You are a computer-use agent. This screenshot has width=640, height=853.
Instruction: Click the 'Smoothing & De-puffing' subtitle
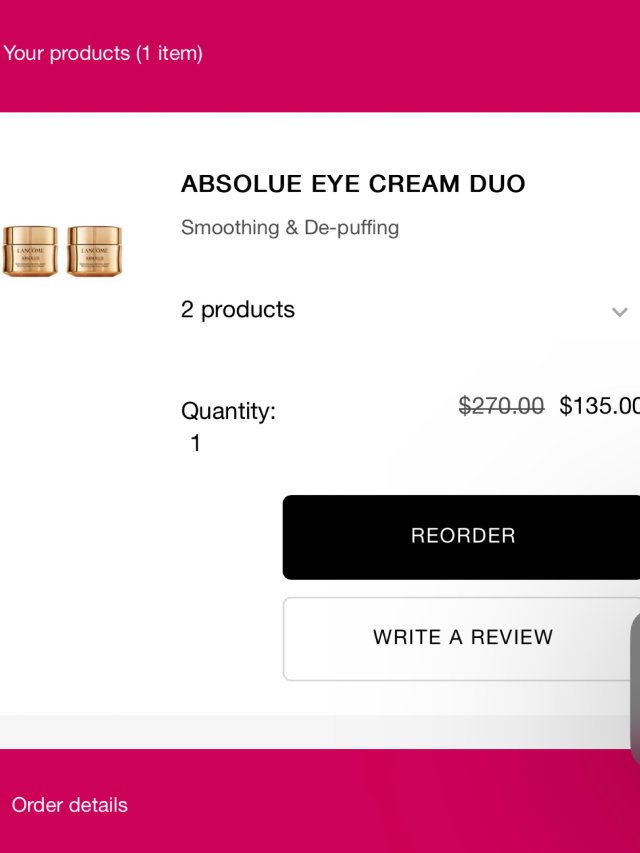point(290,228)
